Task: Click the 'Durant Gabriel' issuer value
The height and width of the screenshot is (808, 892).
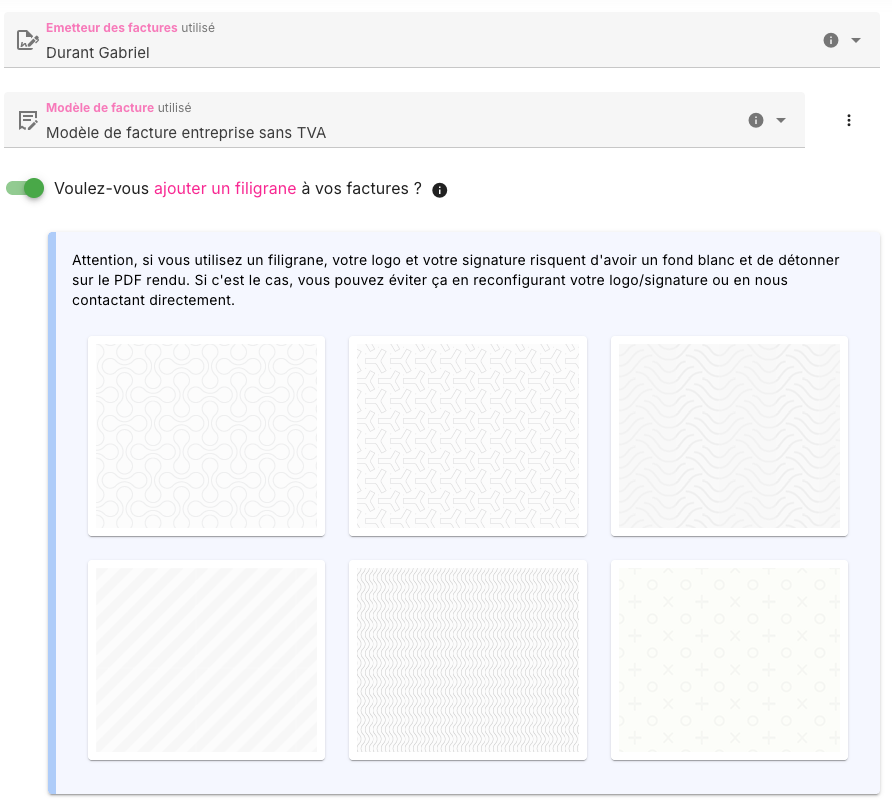Action: (x=98, y=52)
